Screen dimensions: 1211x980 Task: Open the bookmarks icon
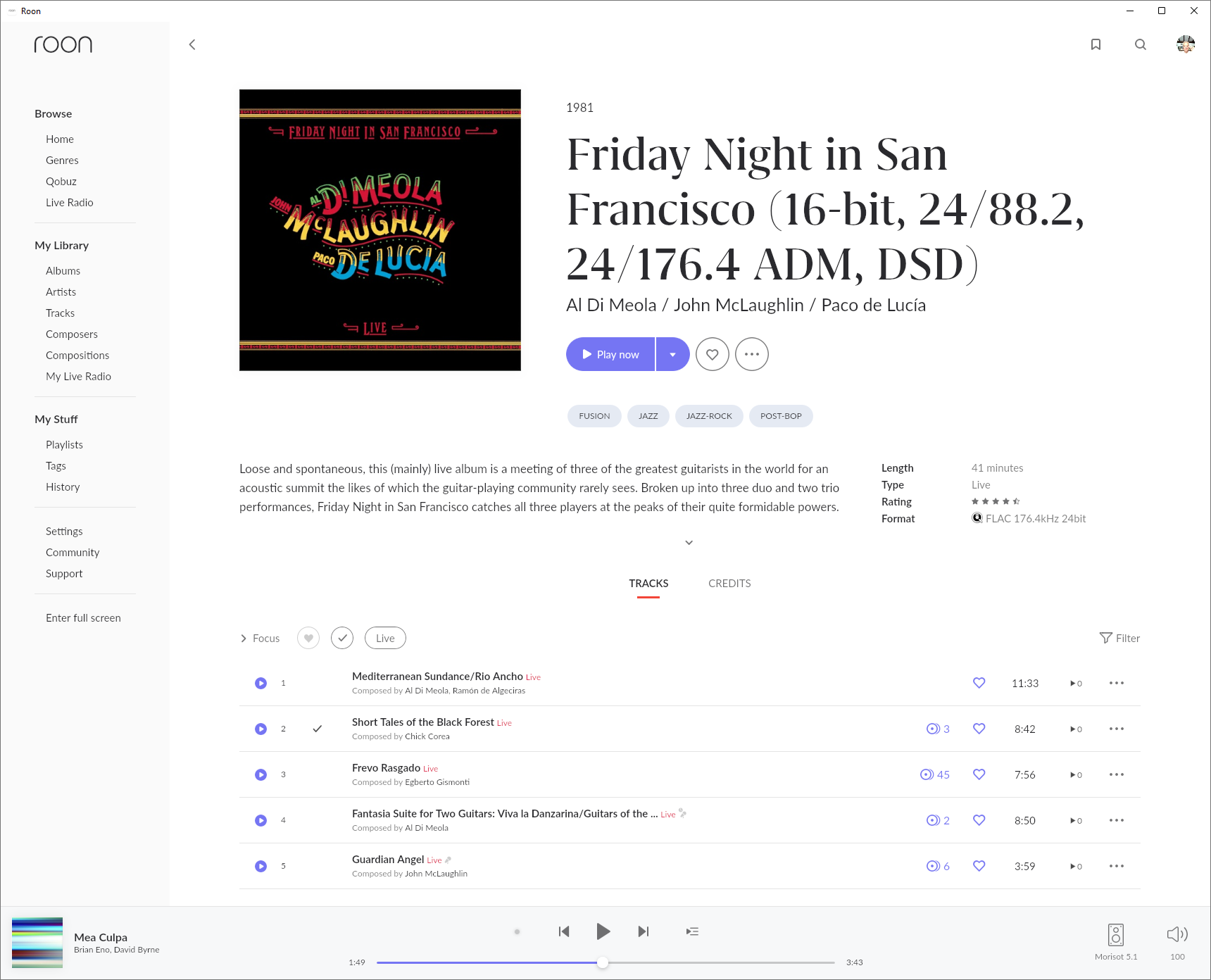1096,44
